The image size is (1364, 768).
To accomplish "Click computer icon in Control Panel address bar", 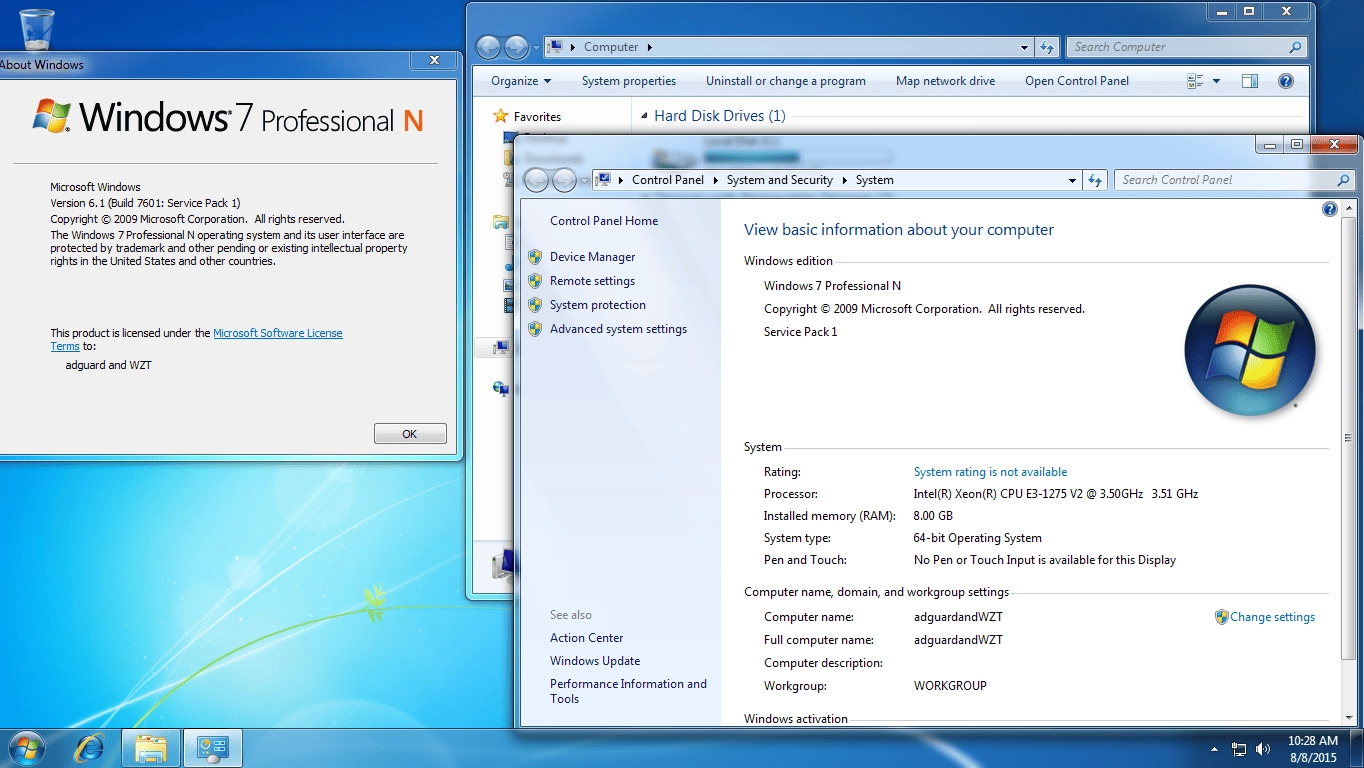I will [603, 180].
